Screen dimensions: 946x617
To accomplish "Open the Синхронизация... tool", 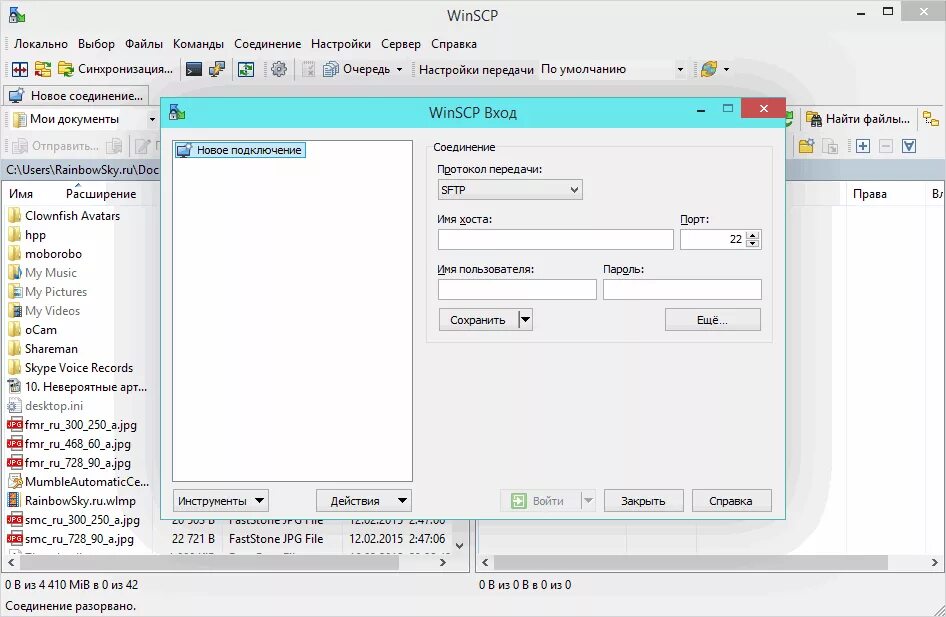I will 115,69.
